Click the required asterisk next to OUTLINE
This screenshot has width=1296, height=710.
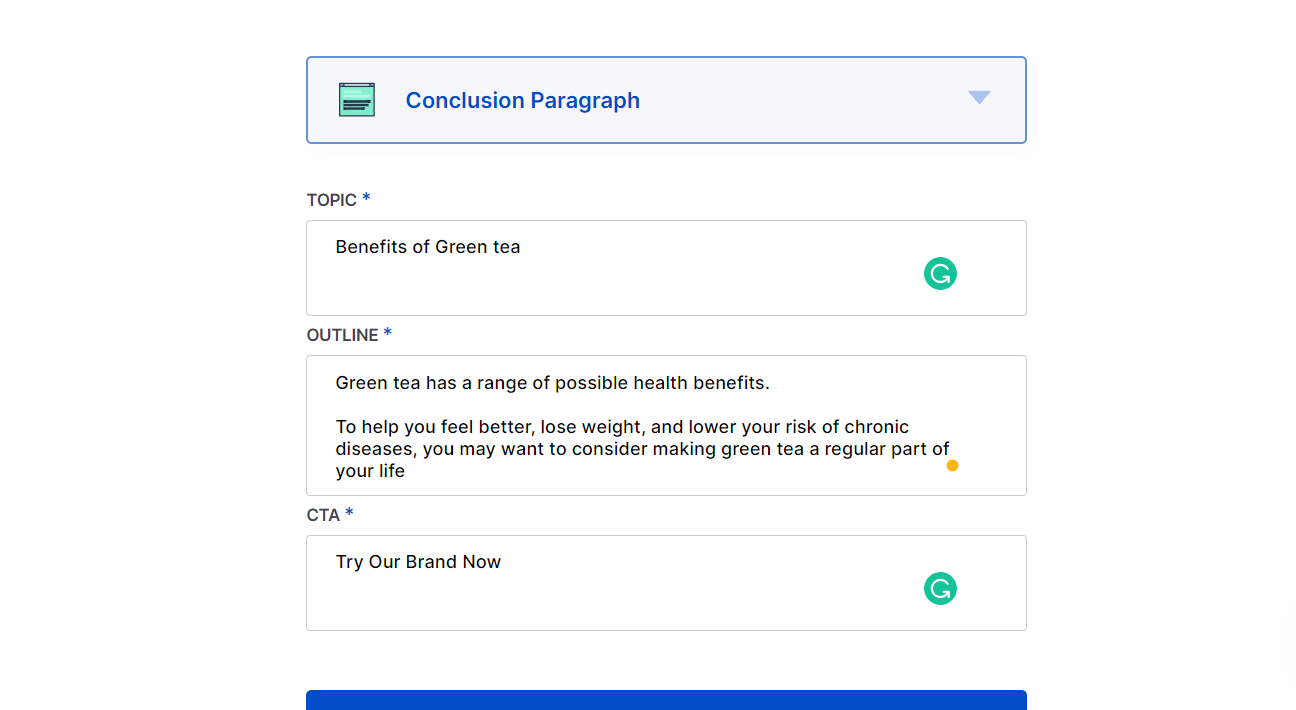coord(388,333)
